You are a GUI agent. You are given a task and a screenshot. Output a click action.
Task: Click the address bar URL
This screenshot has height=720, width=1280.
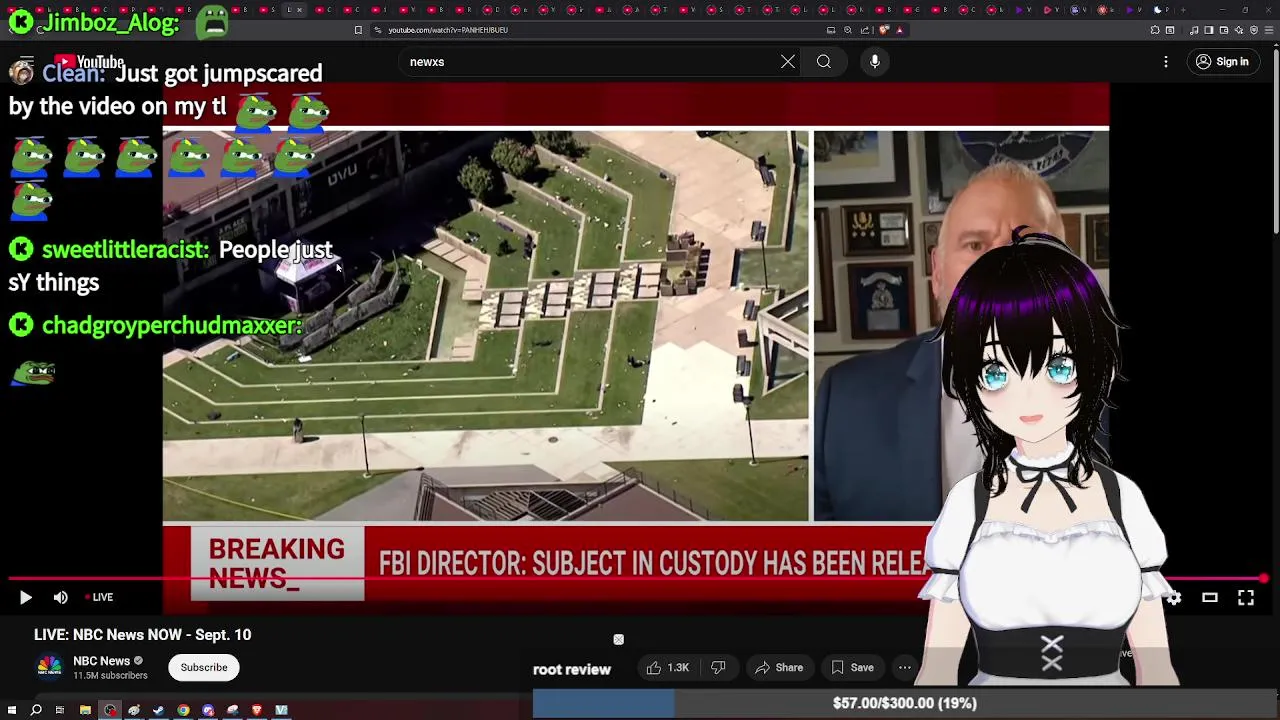tap(448, 30)
